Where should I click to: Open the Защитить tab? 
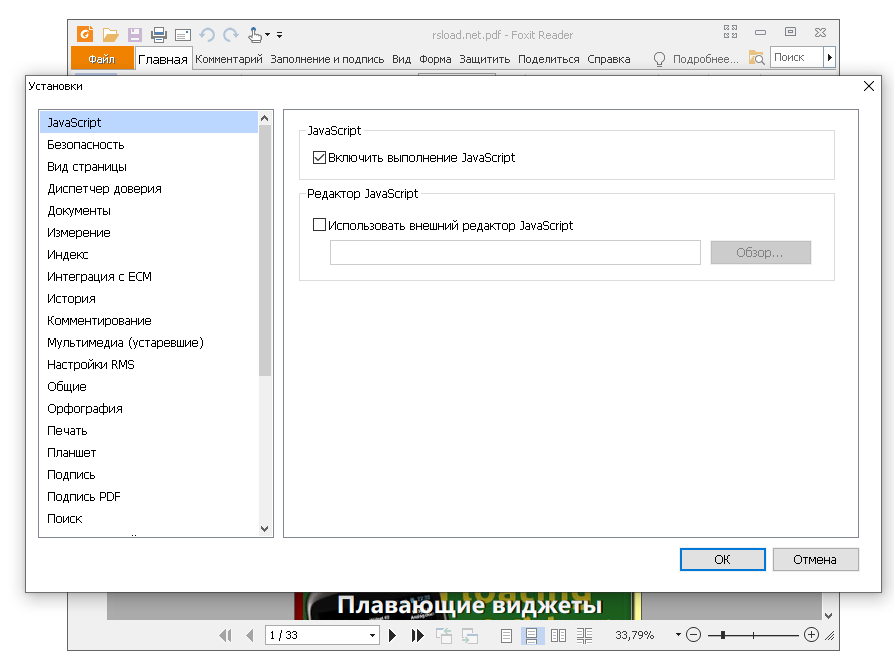coord(485,59)
